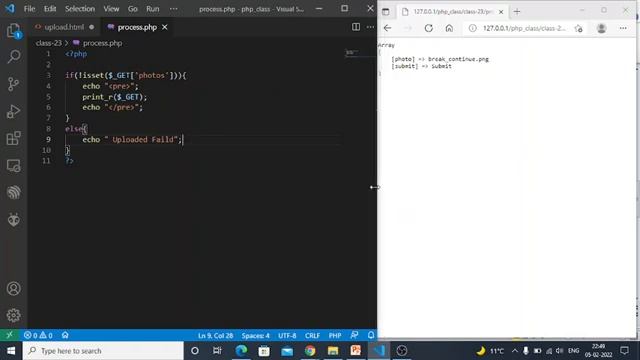Open the File menu
This screenshot has width=640, height=360.
tap(29, 9)
